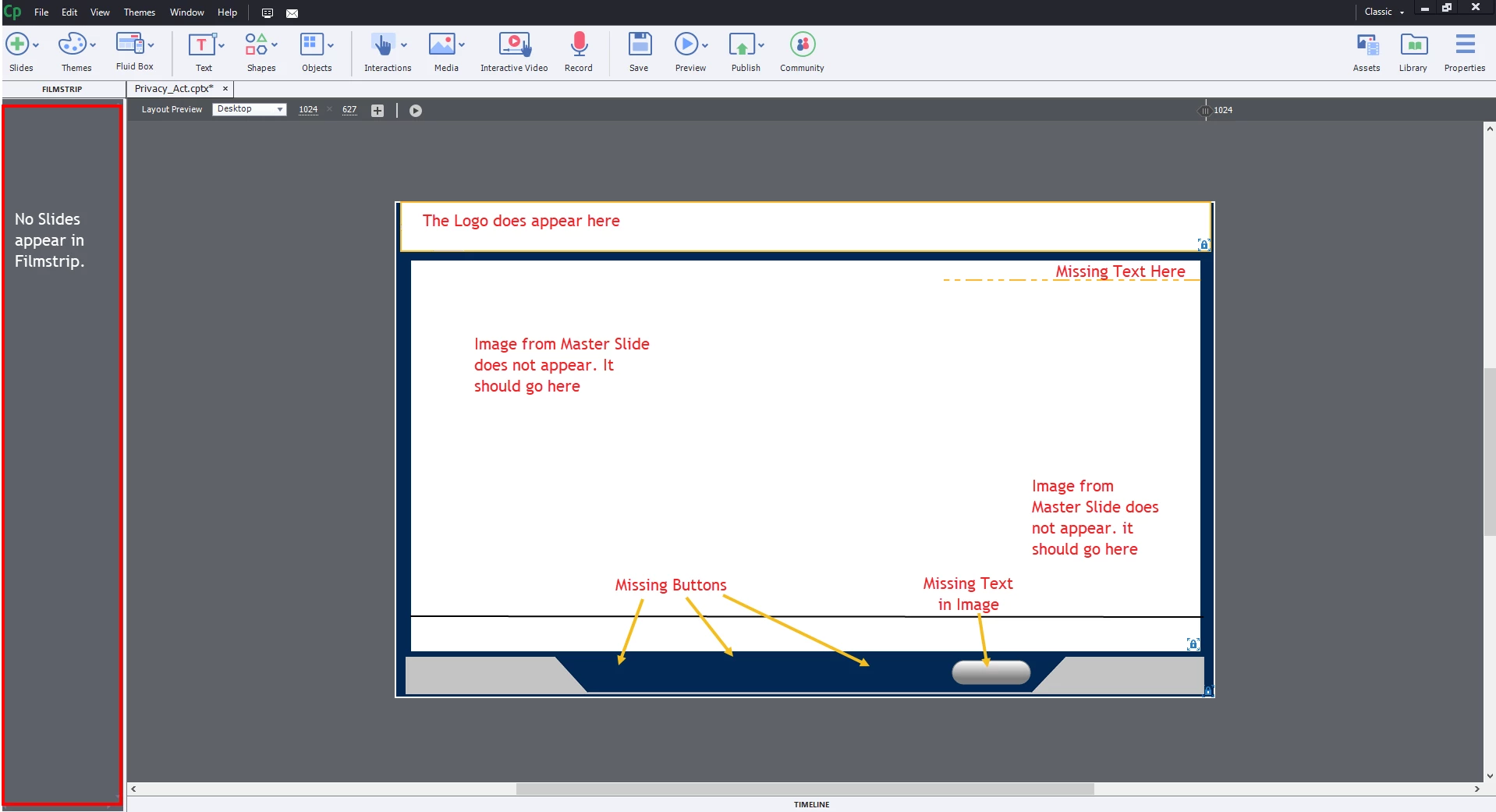This screenshot has width=1496, height=812.
Task: Open the Themes menu in the menu bar
Action: pyautogui.click(x=140, y=12)
